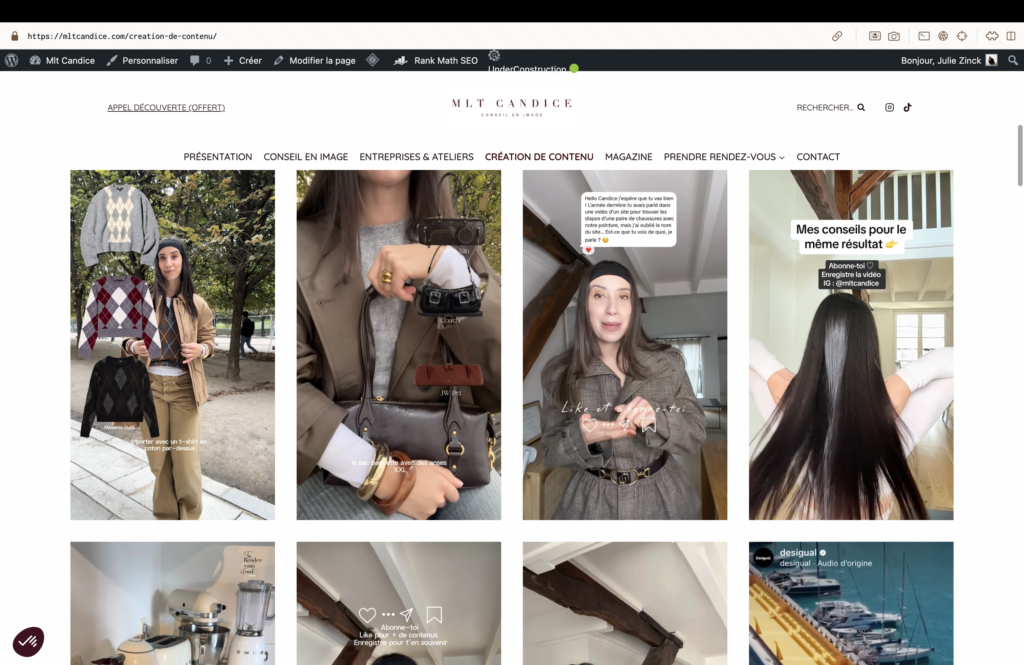1024x665 pixels.
Task: Open Conseil en image nav item
Action: click(x=306, y=157)
